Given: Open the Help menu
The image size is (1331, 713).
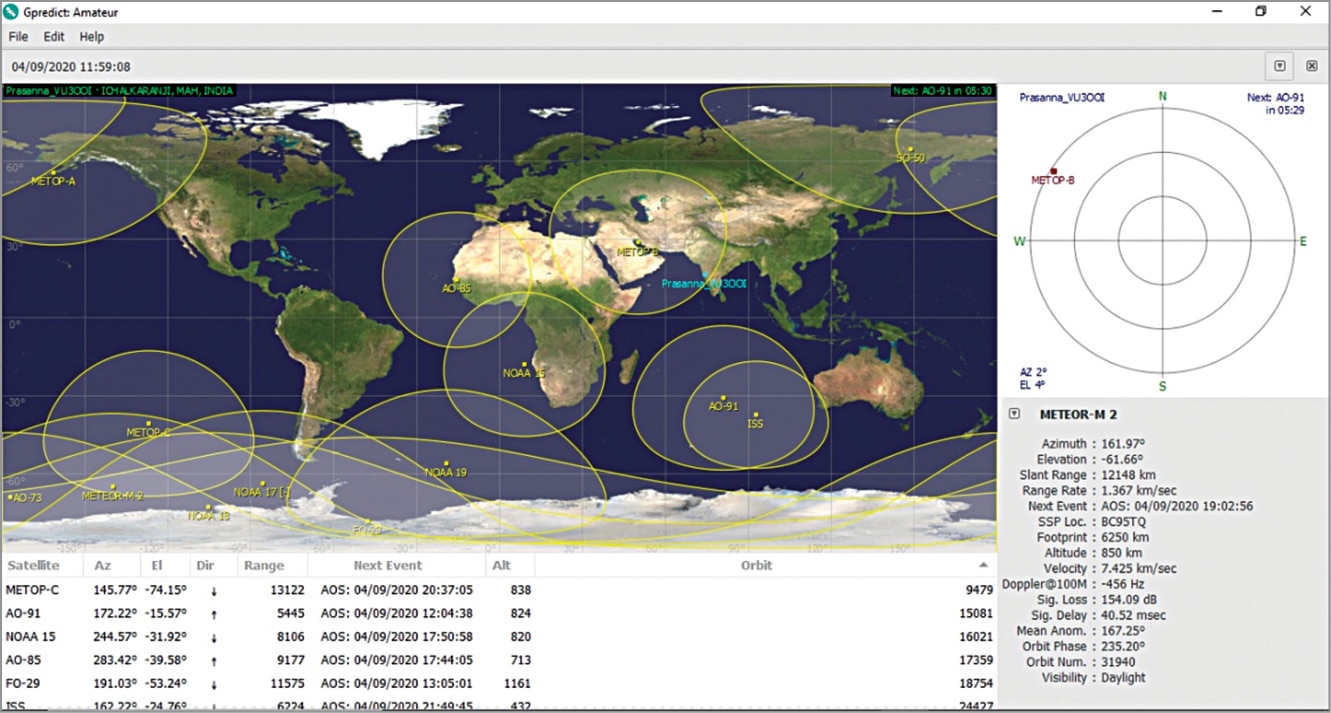Looking at the screenshot, I should point(91,36).
